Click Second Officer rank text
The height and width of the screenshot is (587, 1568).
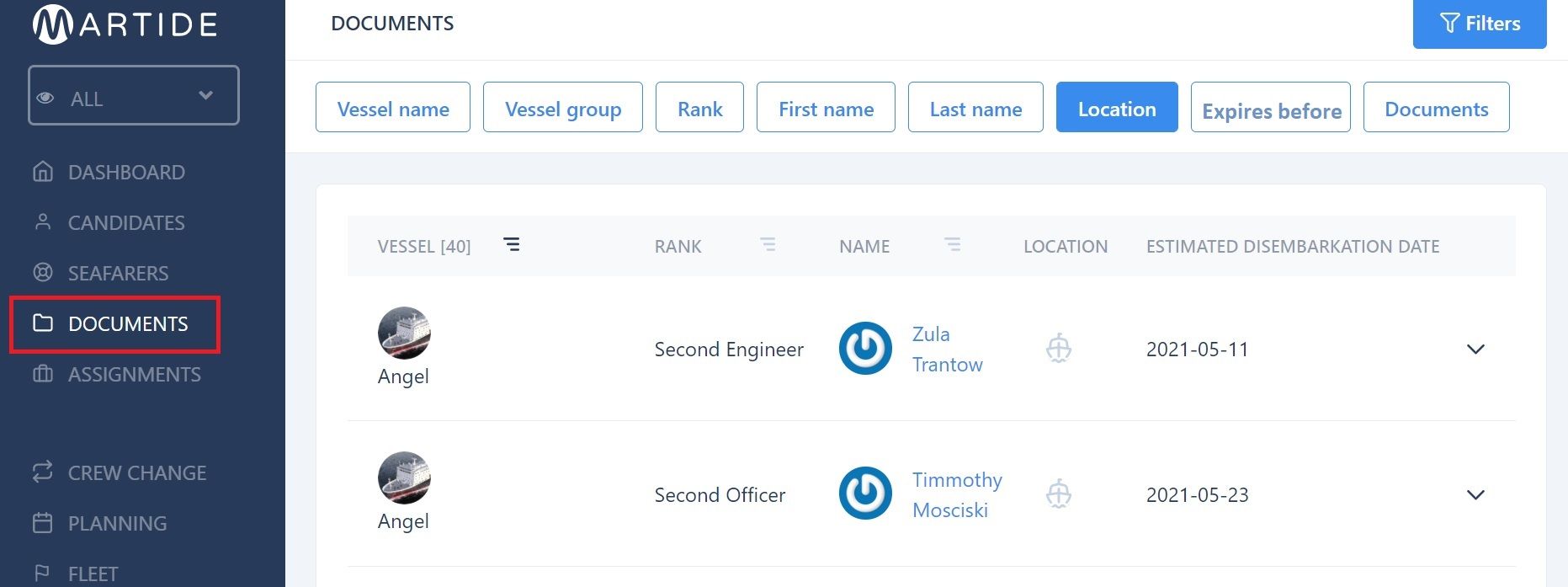click(x=720, y=495)
